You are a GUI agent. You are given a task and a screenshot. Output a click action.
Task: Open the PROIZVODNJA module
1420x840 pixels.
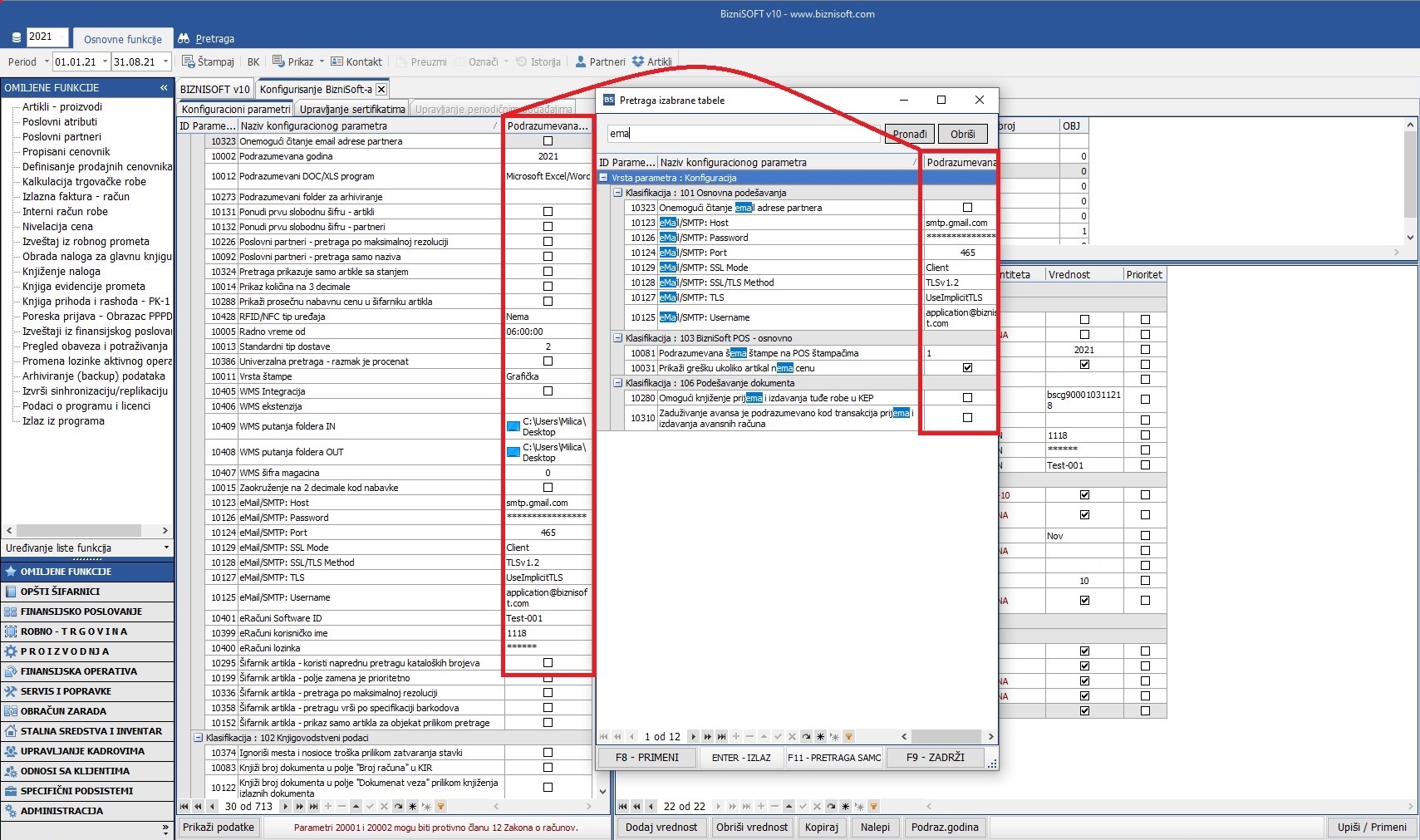point(65,651)
